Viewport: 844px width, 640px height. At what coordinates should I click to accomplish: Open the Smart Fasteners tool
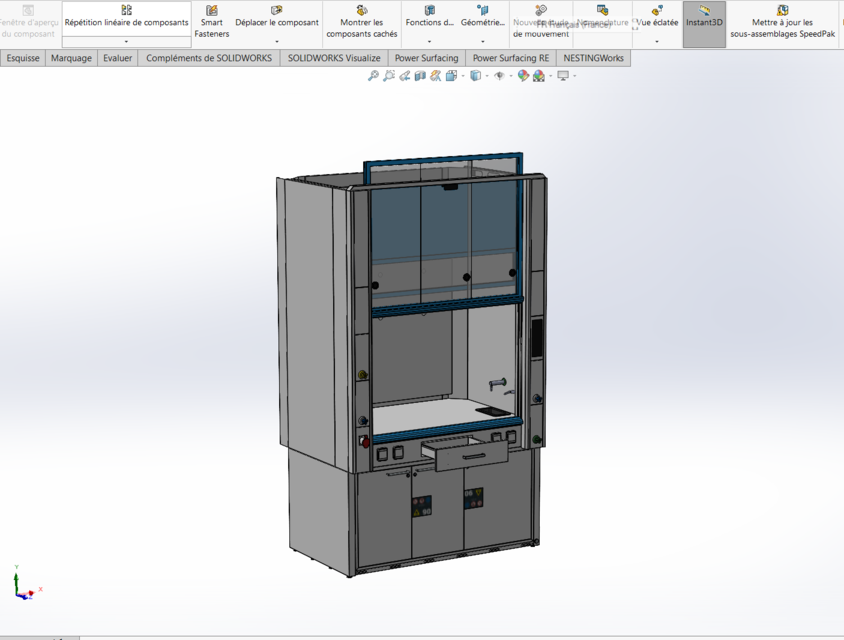[211, 22]
